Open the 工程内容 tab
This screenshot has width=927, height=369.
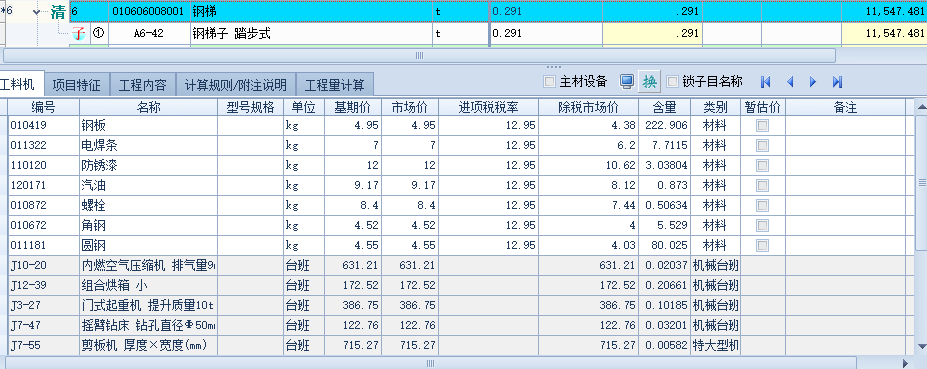143,85
